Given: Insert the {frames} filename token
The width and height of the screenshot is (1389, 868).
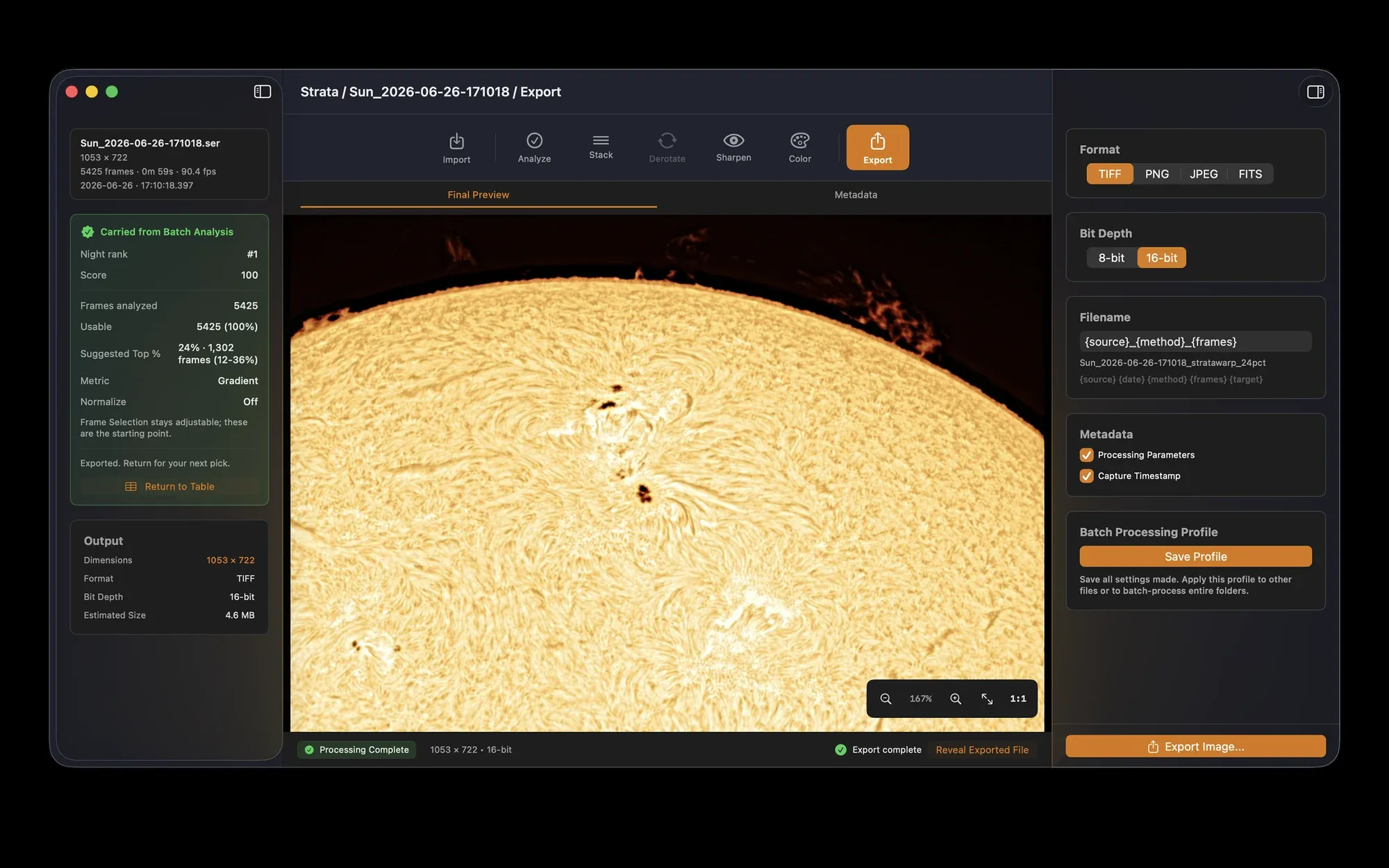Looking at the screenshot, I should pos(1208,379).
